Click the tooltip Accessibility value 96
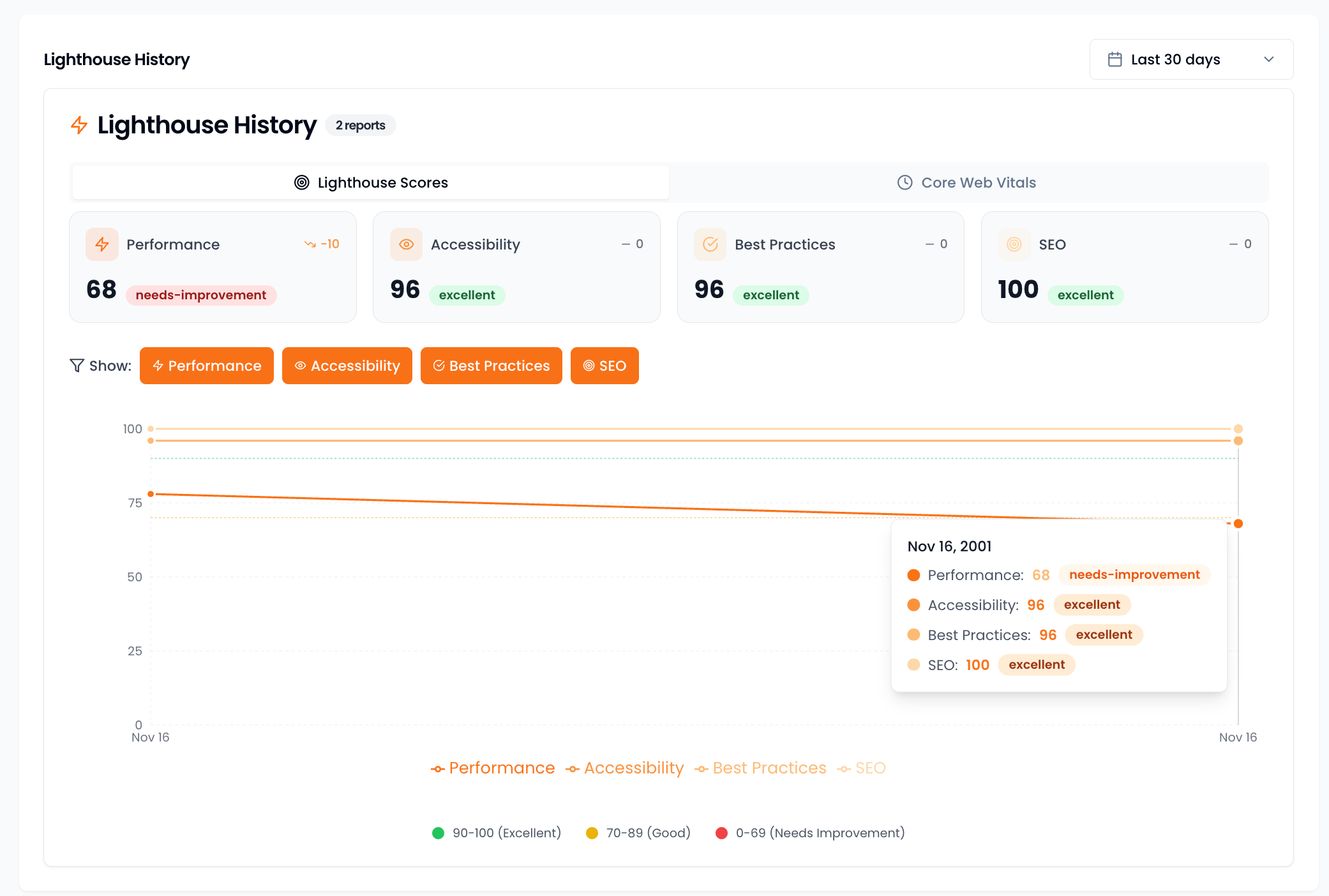1329x896 pixels. (1035, 605)
